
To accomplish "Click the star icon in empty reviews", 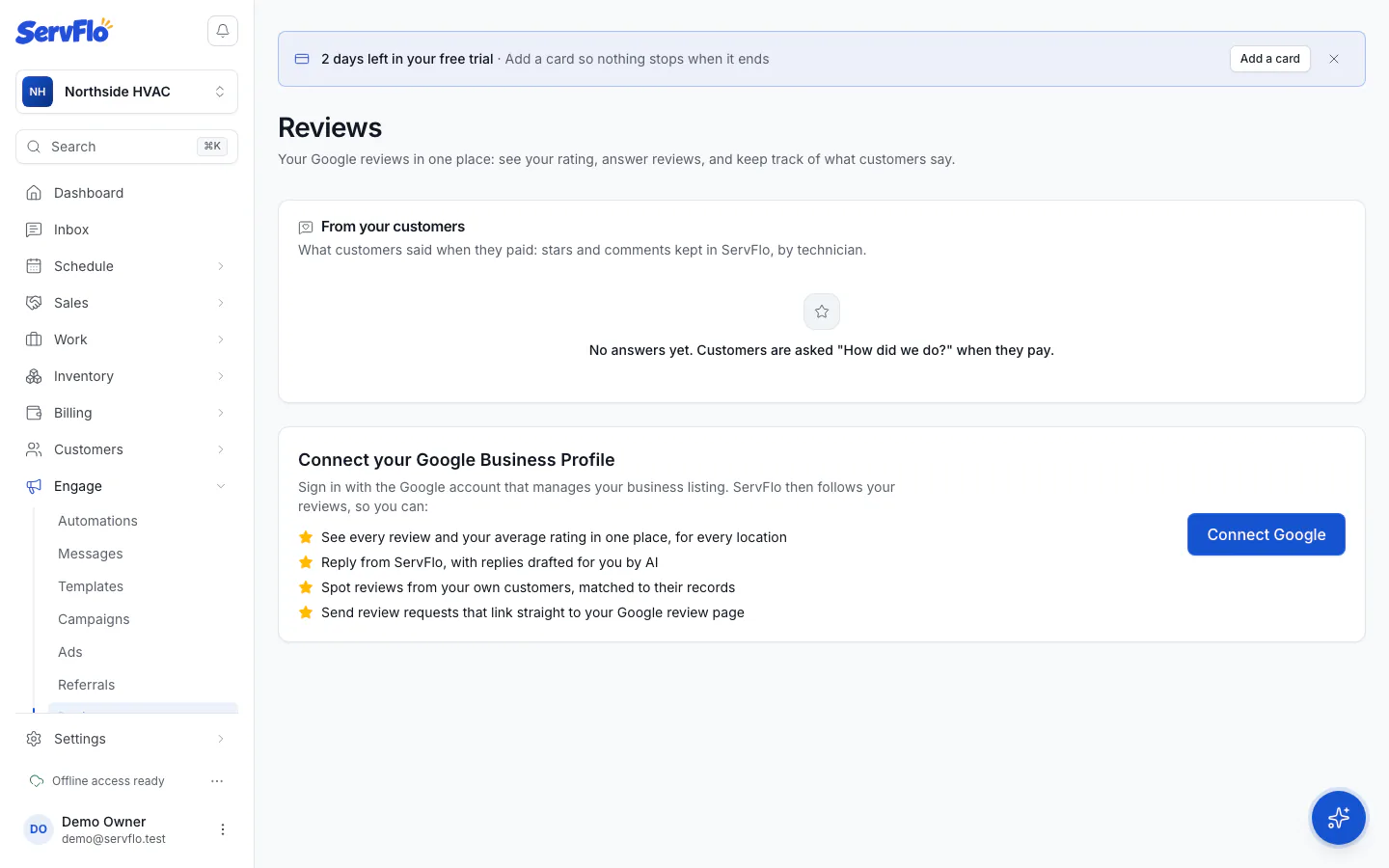I will click(x=822, y=312).
